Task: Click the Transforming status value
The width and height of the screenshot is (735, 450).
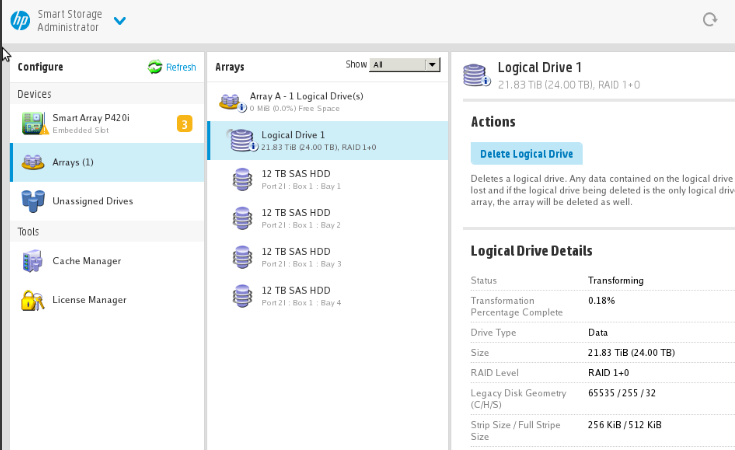Action: click(x=615, y=280)
